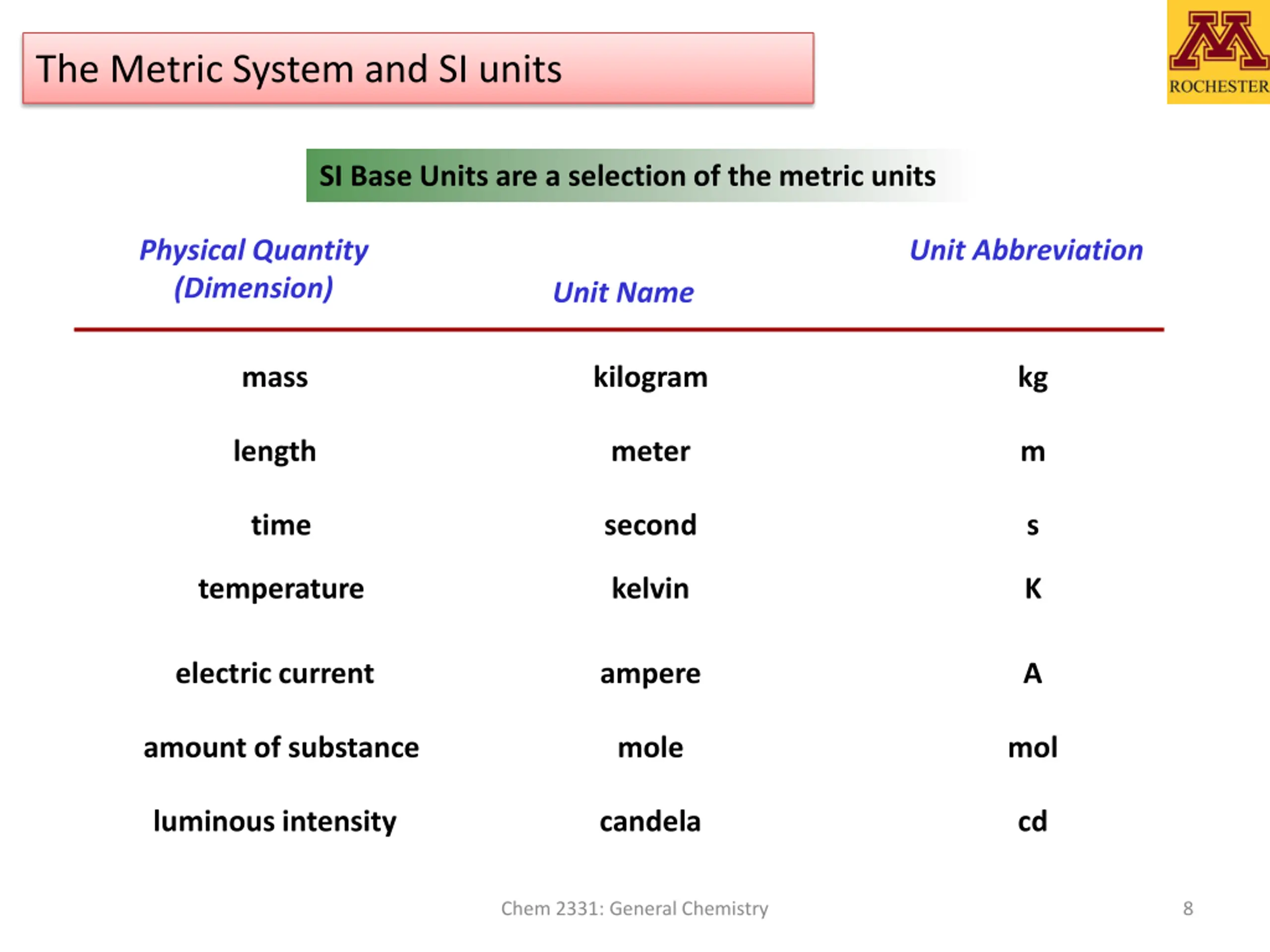Select the 'kg' abbreviation
This screenshot has width=1270, height=952.
click(x=1032, y=378)
